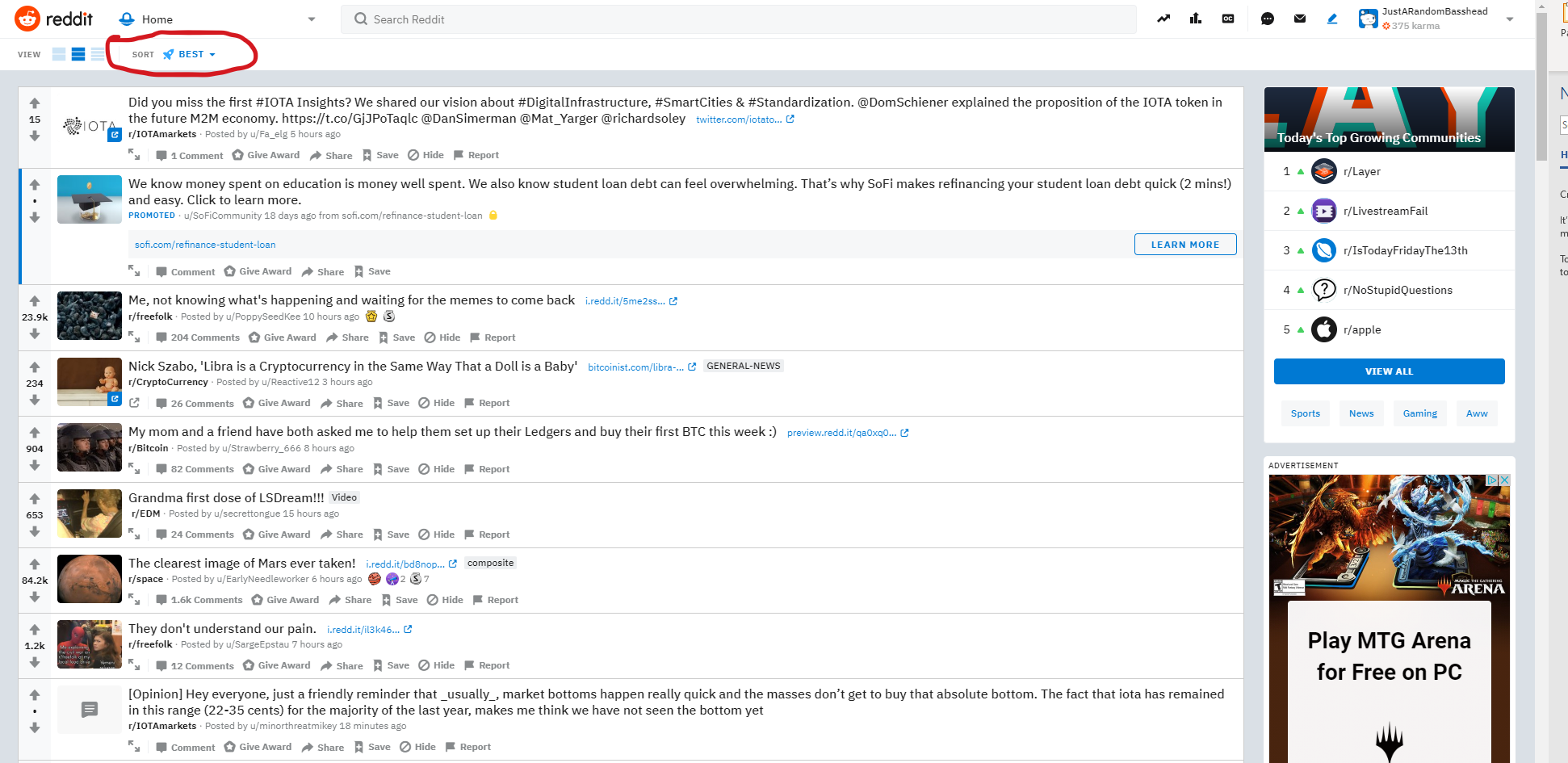Image resolution: width=1568 pixels, height=763 pixels.
Task: Open 204 Comments on the memes post
Action: click(198, 337)
